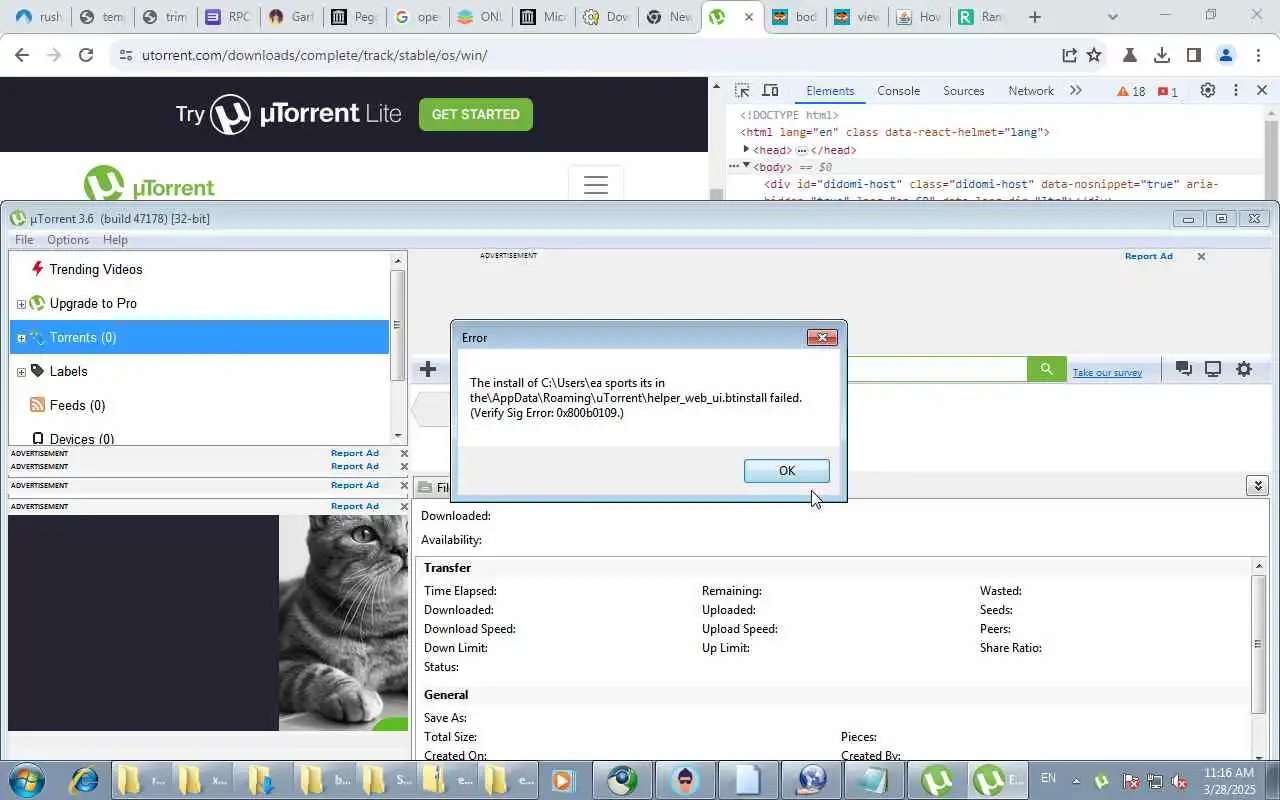Close the Error dialog with the red X
Screen dimensions: 1280x800
coord(822,337)
